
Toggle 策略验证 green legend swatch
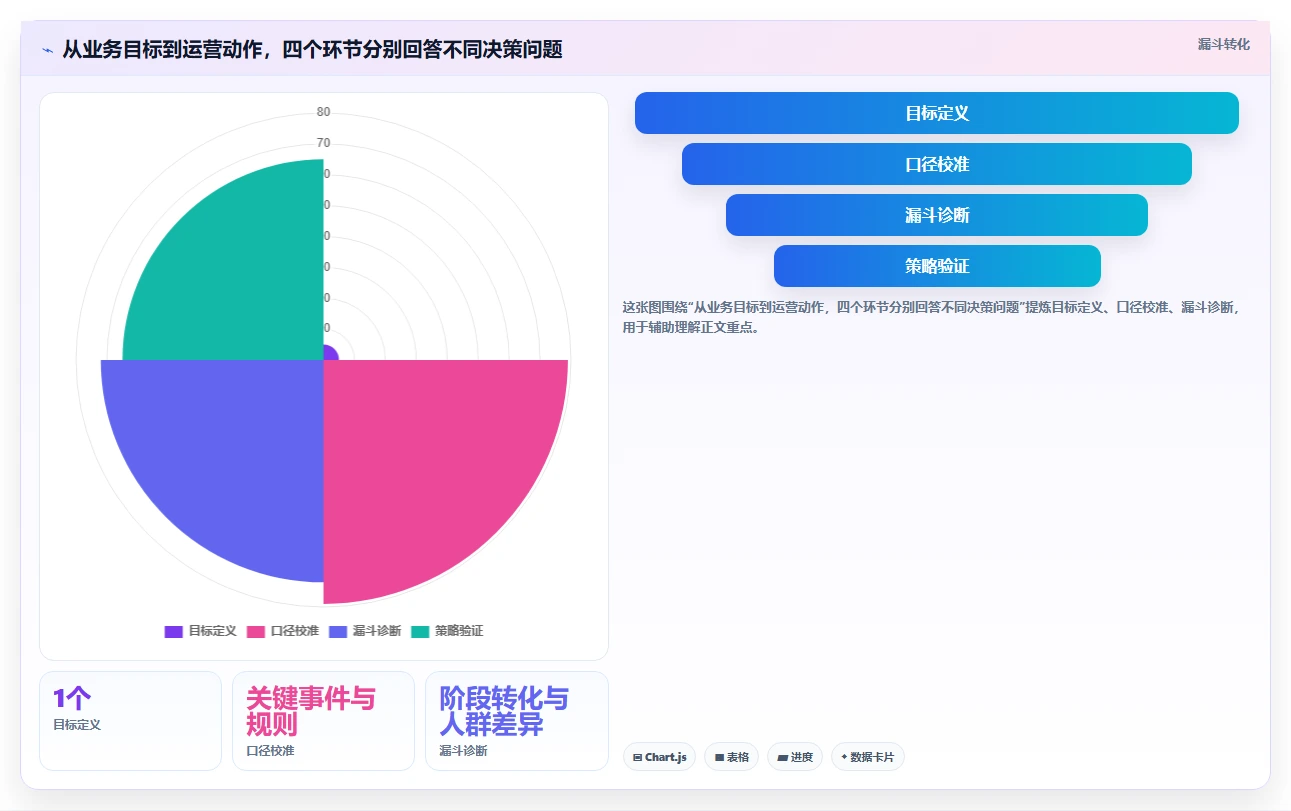point(419,631)
